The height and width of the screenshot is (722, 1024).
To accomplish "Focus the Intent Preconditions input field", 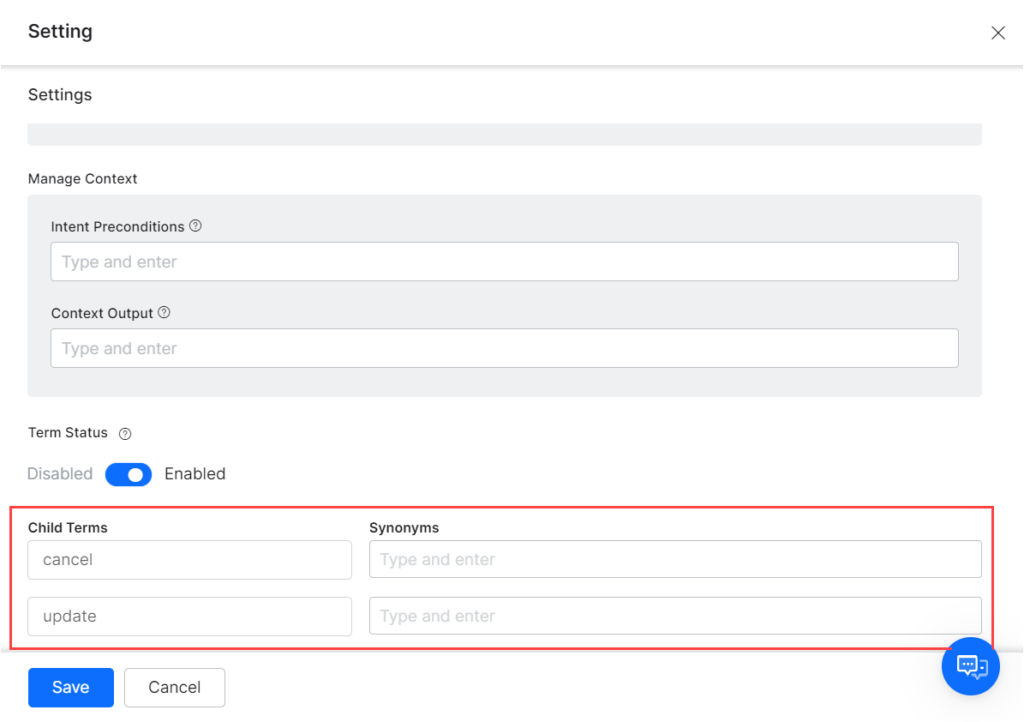I will click(504, 262).
